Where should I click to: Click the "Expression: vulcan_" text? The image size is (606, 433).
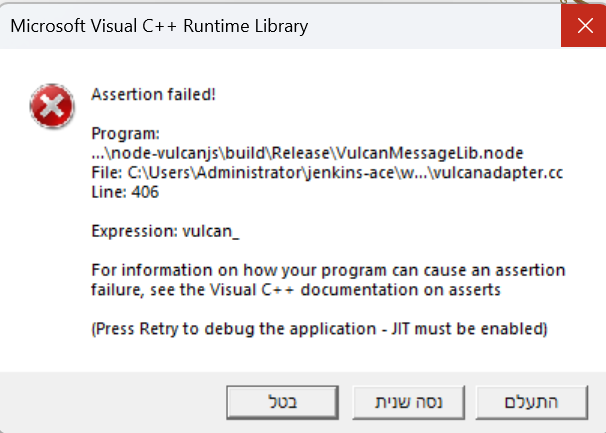[165, 231]
